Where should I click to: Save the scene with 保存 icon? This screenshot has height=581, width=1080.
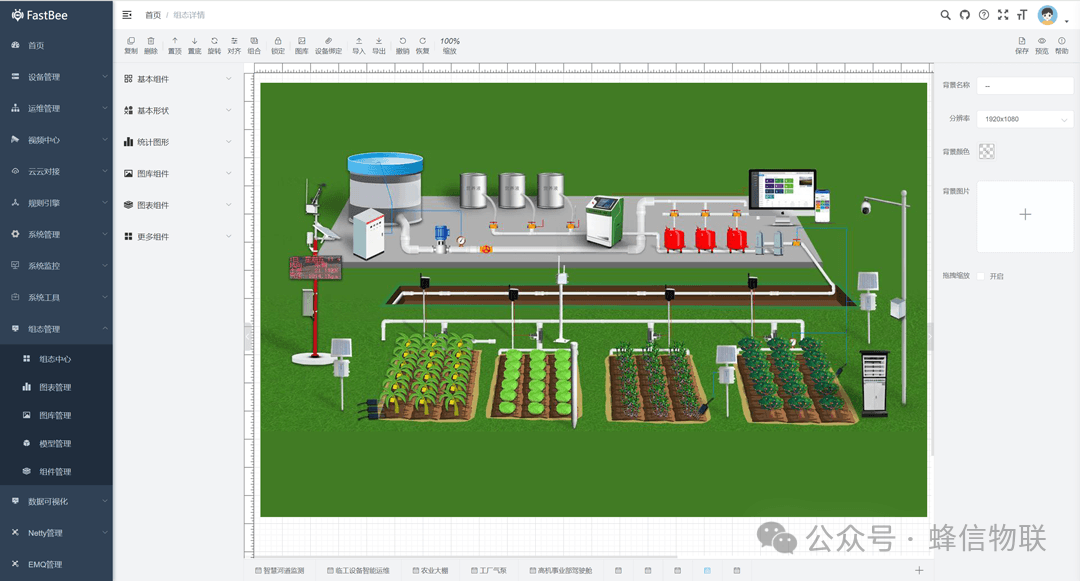[x=1021, y=45]
